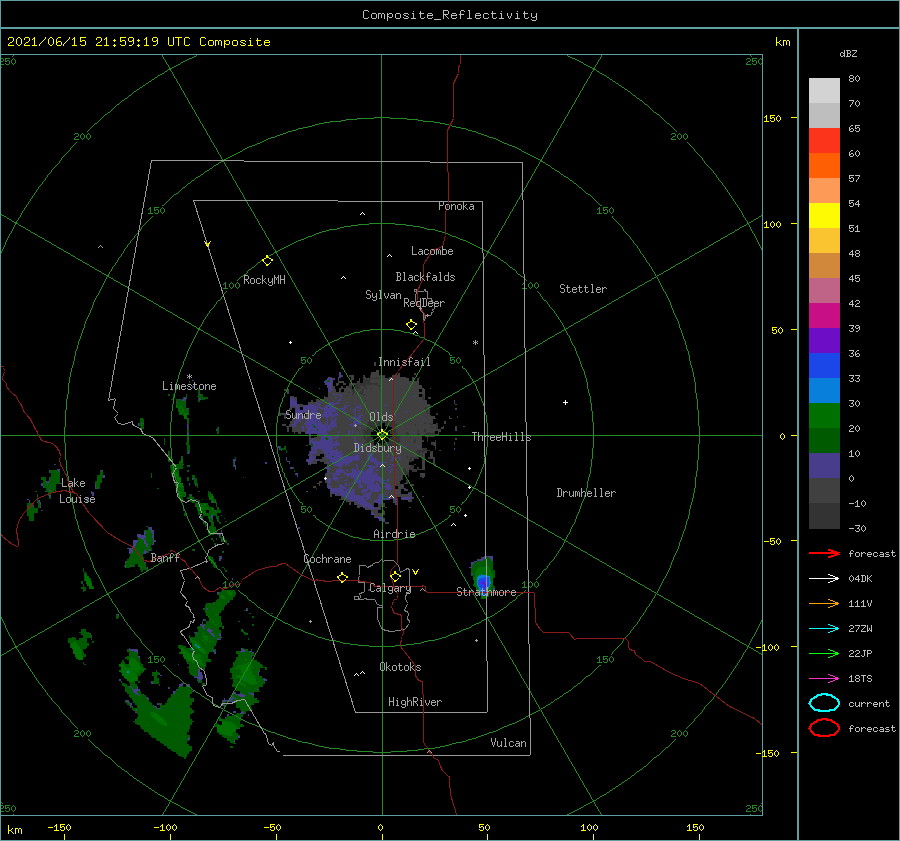The image size is (900, 841).
Task: Click the HighRiver label
Action: click(x=415, y=702)
